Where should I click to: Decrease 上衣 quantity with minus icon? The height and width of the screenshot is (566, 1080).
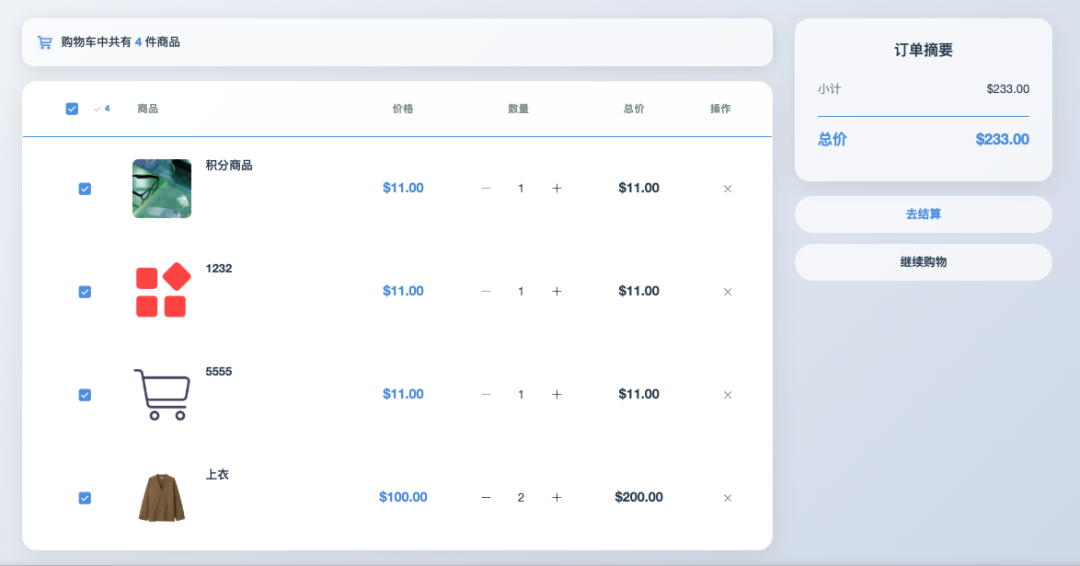tap(486, 497)
